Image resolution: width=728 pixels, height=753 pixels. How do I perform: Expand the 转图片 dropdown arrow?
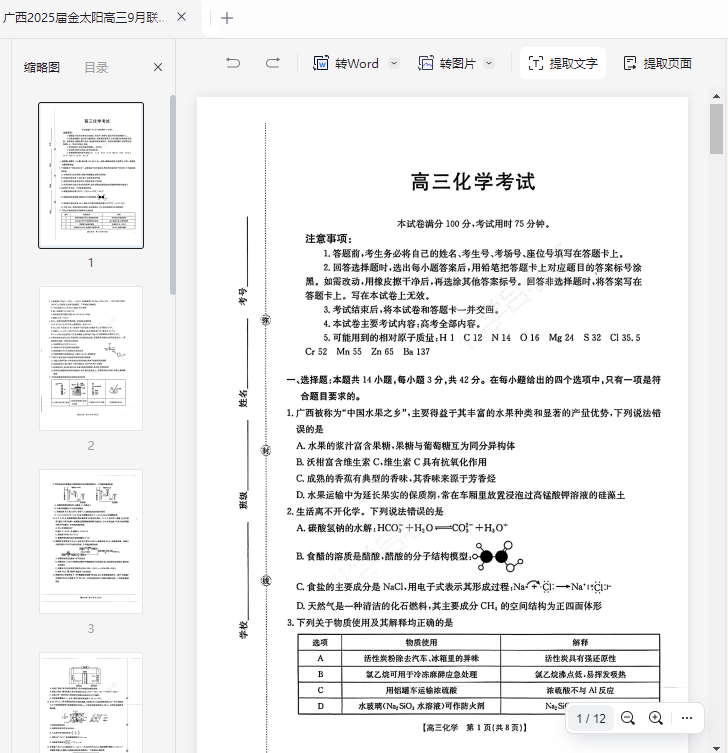(489, 63)
